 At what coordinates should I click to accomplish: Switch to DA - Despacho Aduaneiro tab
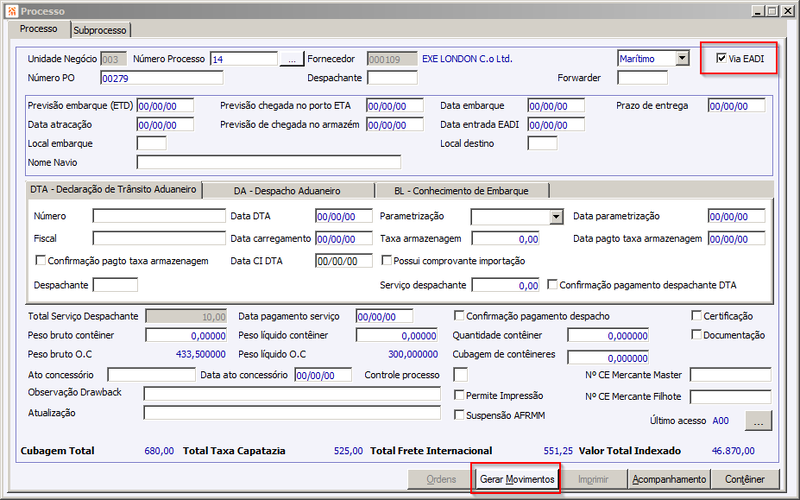pos(287,191)
